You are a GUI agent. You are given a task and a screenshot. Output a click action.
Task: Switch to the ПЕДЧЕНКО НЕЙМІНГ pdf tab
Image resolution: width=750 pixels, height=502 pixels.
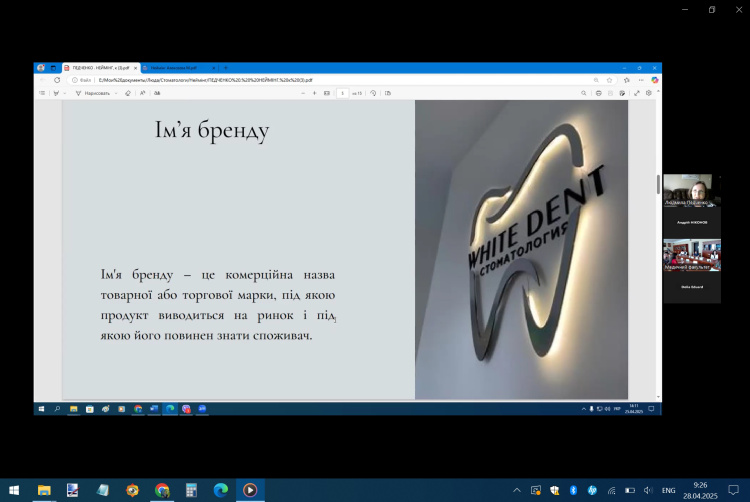(x=100, y=68)
